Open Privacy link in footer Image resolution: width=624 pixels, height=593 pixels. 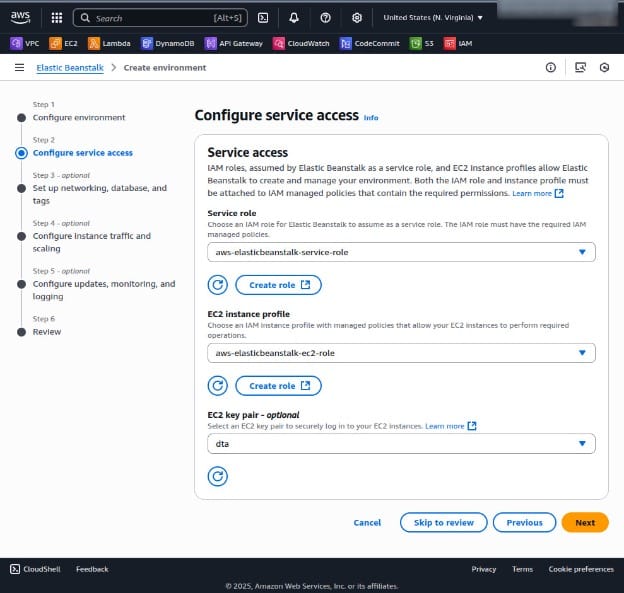tap(484, 569)
